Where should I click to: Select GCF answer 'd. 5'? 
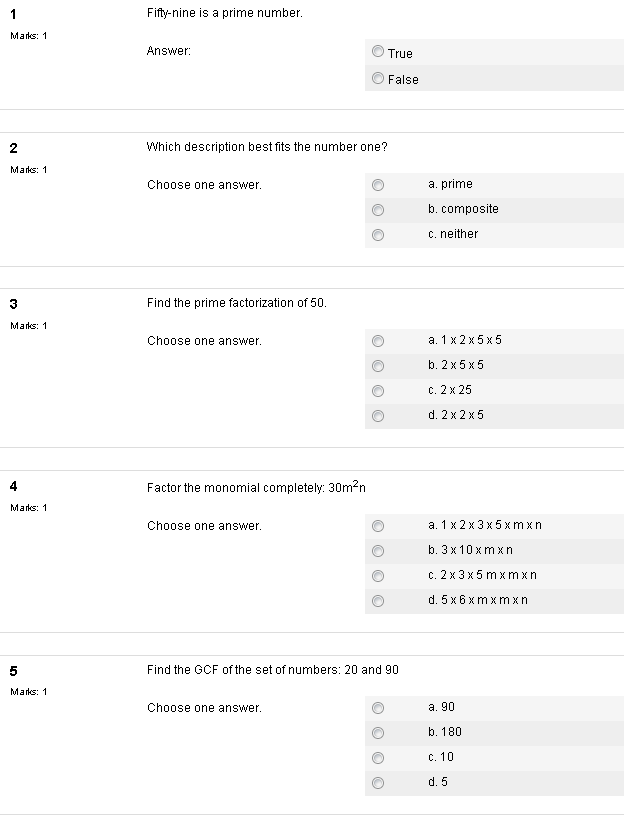click(378, 783)
